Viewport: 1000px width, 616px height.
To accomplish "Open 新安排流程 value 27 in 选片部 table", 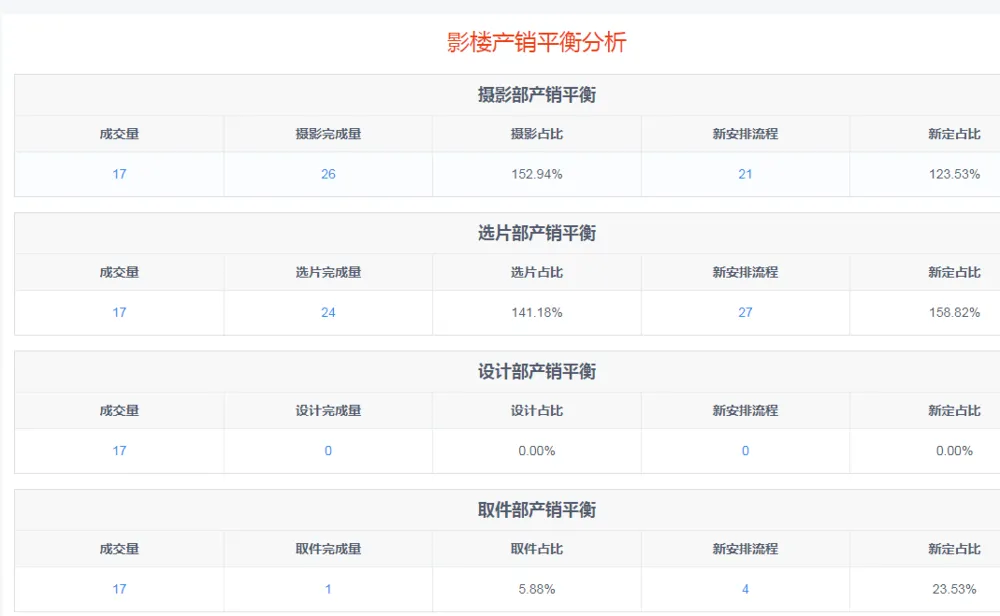I will (745, 312).
